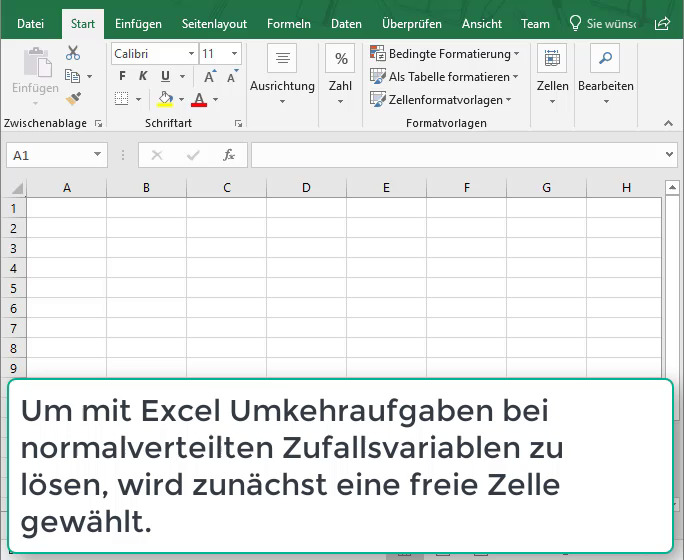Switch to the Daten tab
This screenshot has height=560, width=684.
click(346, 24)
